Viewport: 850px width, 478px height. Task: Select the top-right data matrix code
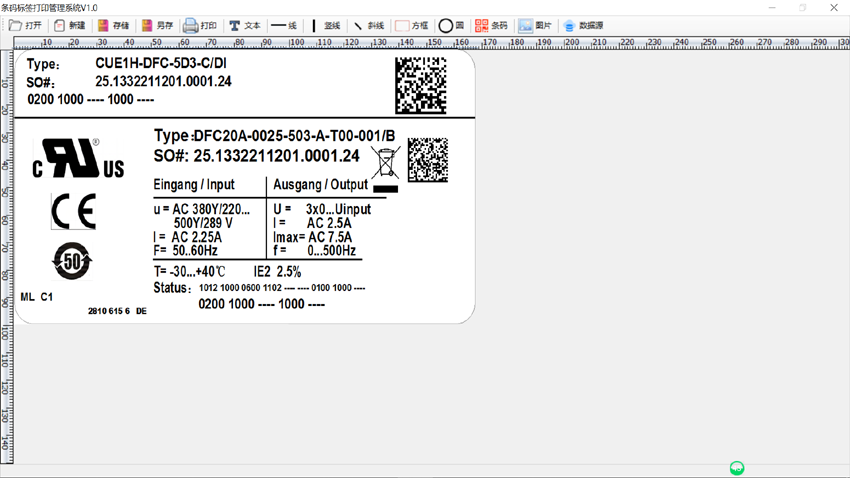420,85
